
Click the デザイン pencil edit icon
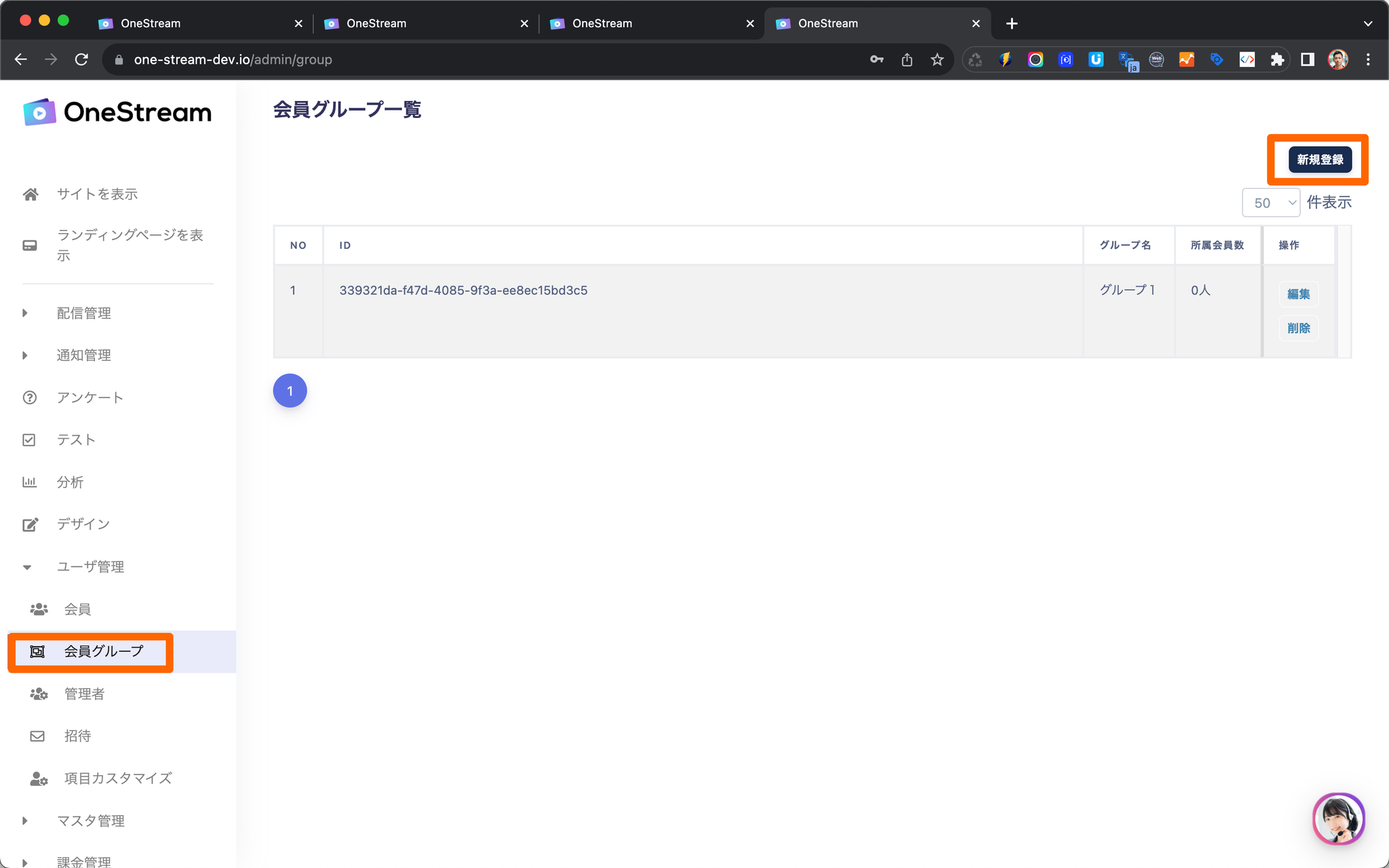(30, 524)
